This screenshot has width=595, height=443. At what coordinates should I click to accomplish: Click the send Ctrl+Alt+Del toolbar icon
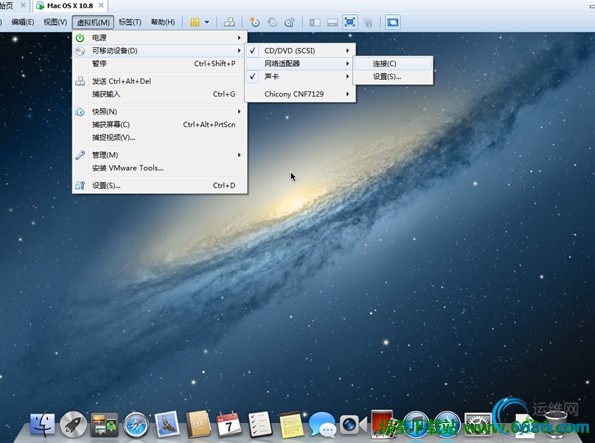coord(229,22)
